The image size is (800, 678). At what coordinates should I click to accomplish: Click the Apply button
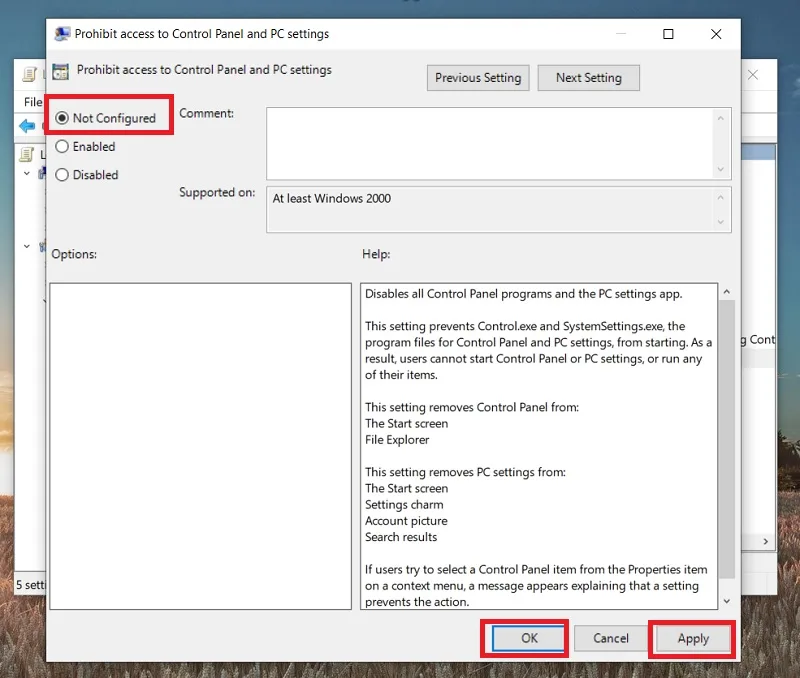click(693, 639)
